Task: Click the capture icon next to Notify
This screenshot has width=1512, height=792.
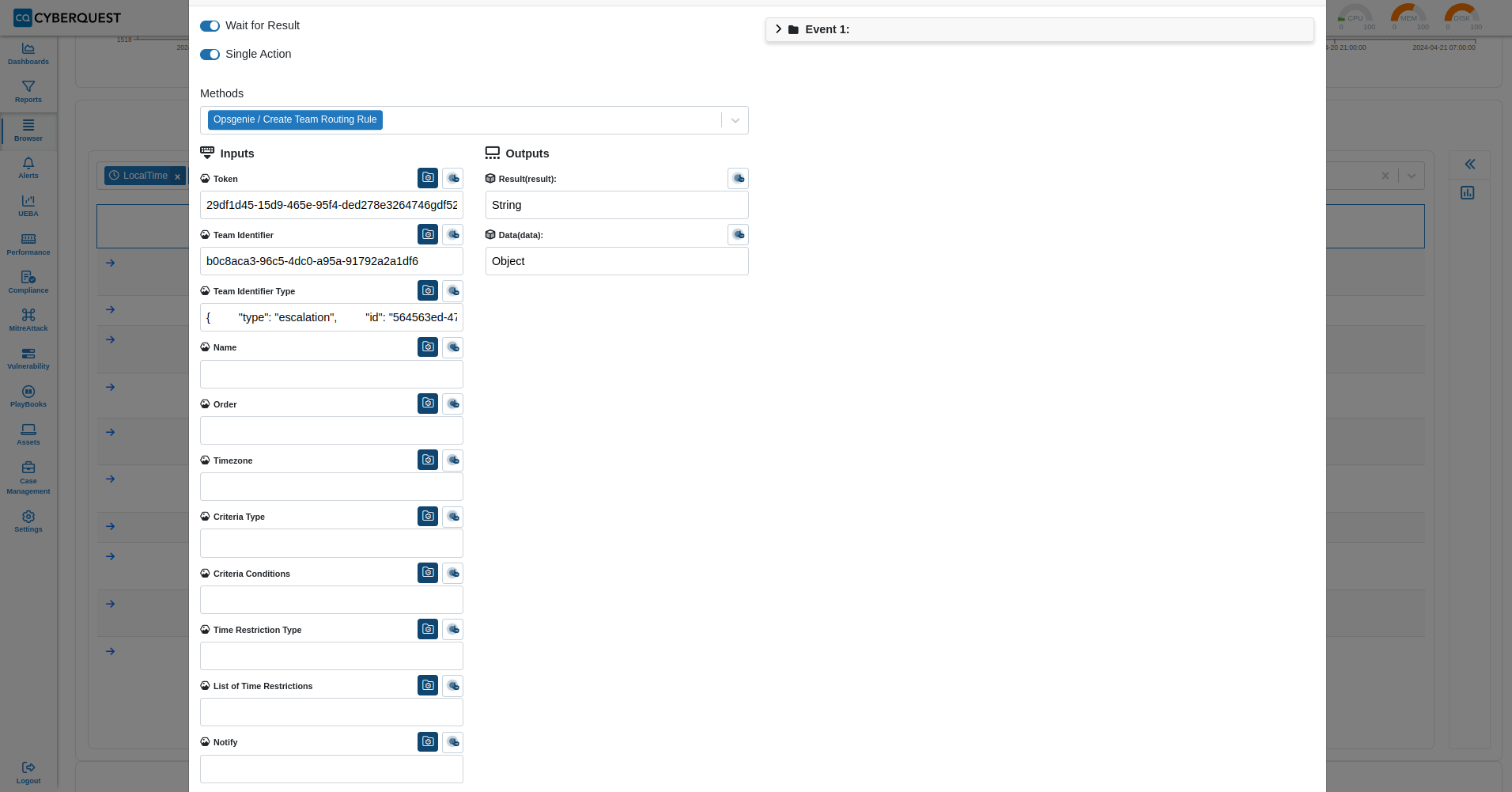Action: tap(428, 741)
